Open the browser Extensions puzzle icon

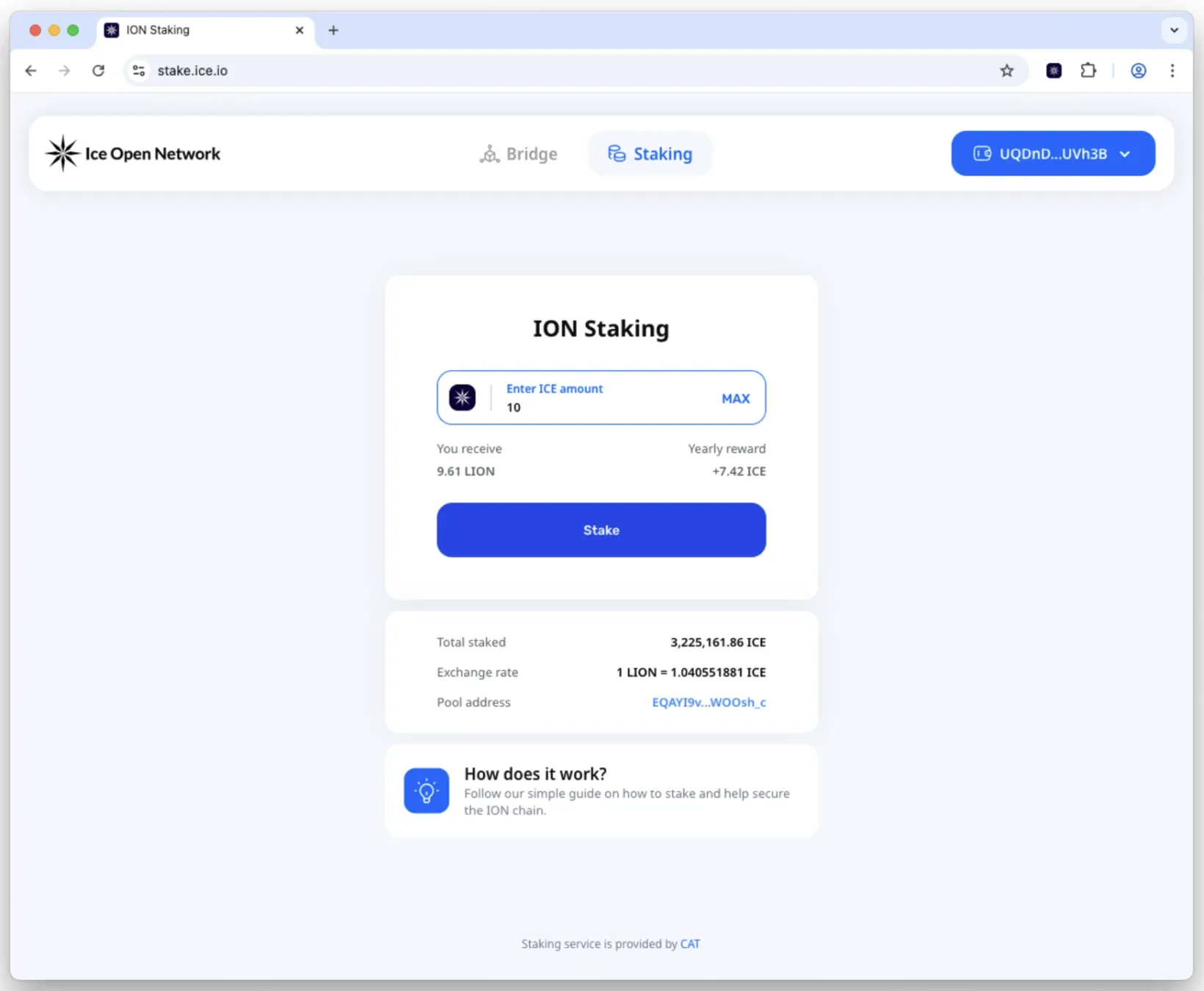pyautogui.click(x=1088, y=70)
